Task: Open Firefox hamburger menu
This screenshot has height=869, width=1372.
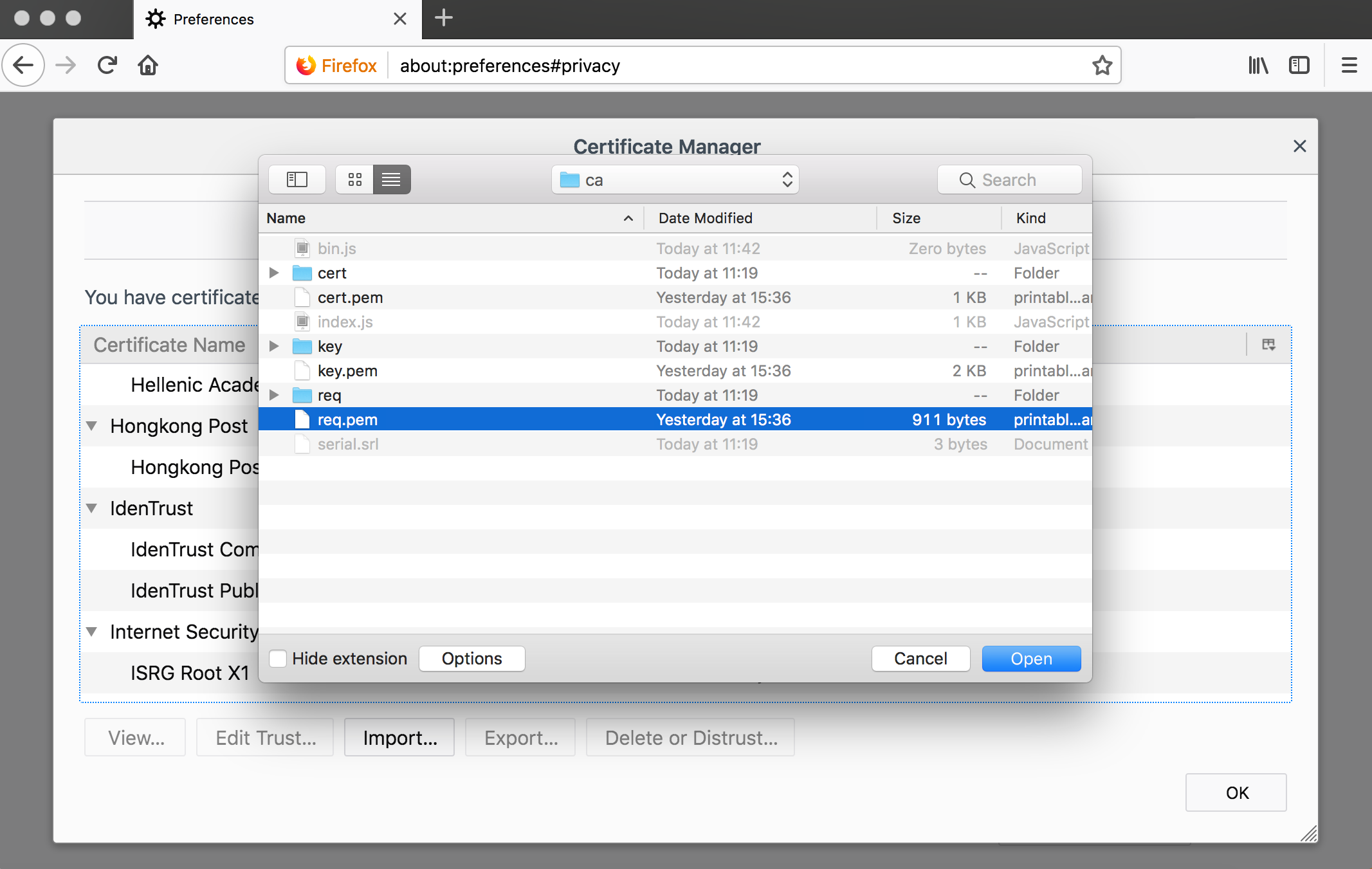Action: point(1349,65)
